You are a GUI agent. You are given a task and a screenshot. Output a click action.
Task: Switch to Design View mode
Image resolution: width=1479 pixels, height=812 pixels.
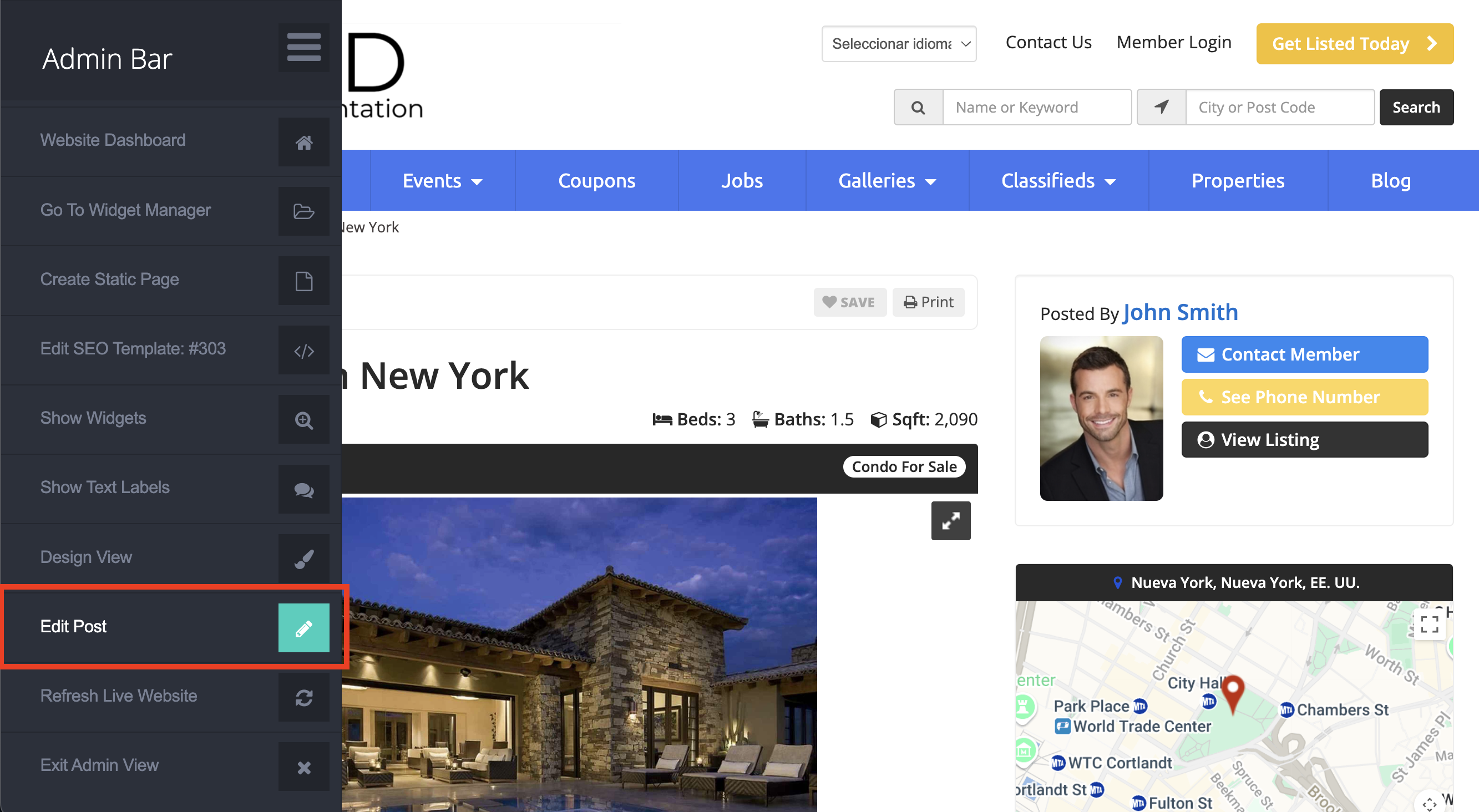pyautogui.click(x=303, y=559)
